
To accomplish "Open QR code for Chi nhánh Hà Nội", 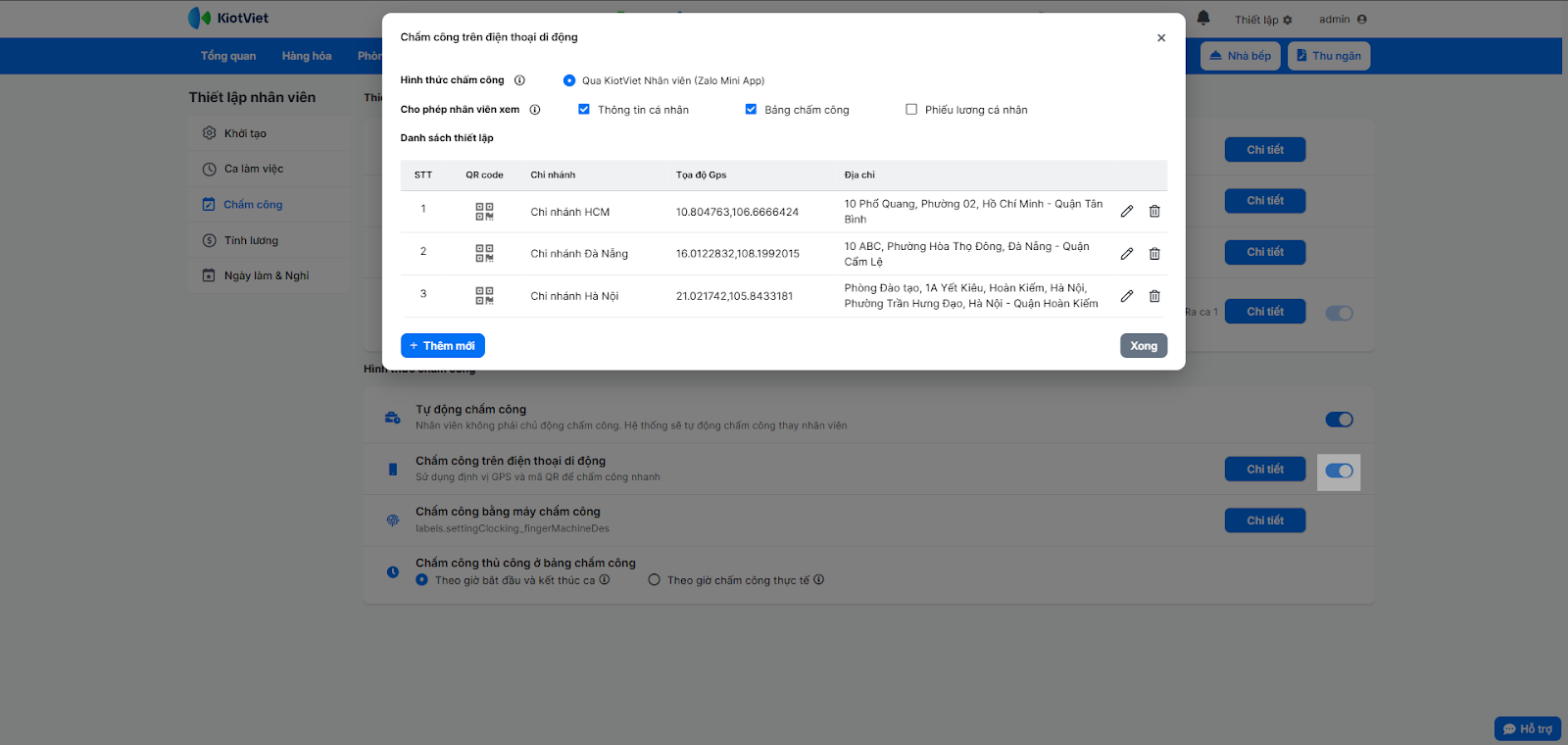I will (x=484, y=296).
